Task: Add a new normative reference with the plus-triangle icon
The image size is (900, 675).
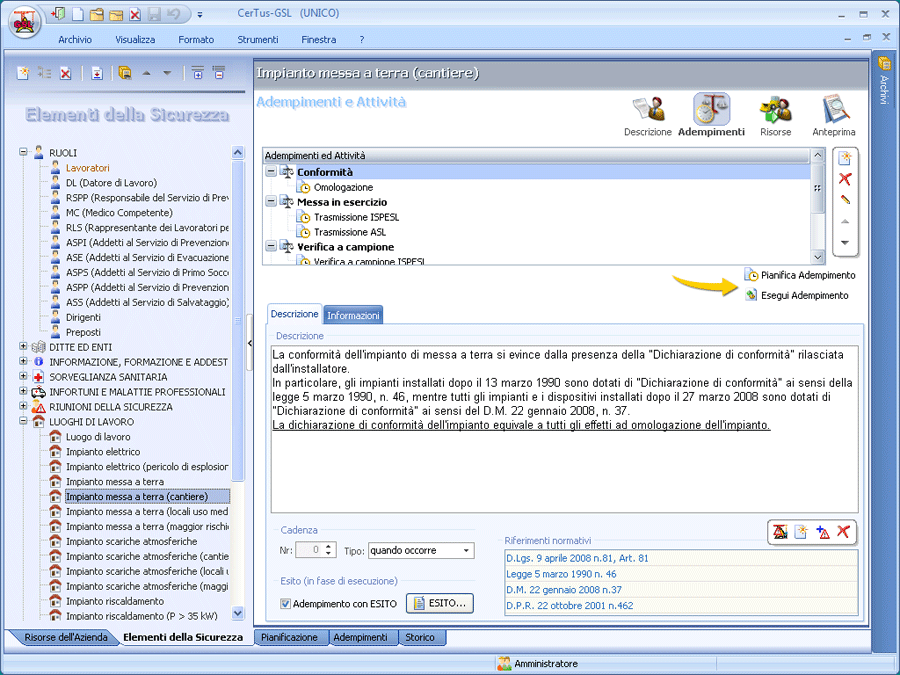Action: [x=824, y=532]
